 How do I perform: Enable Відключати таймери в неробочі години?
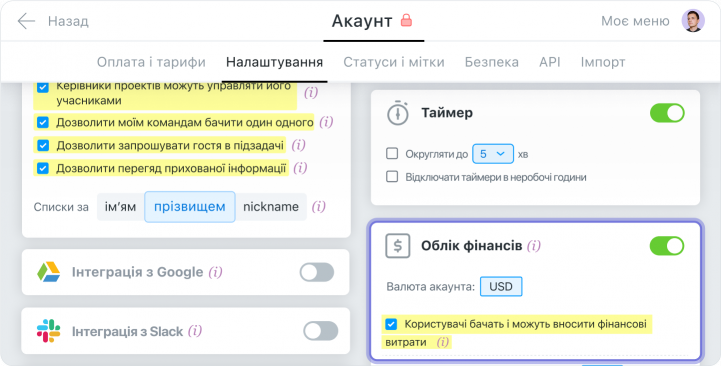coord(392,177)
